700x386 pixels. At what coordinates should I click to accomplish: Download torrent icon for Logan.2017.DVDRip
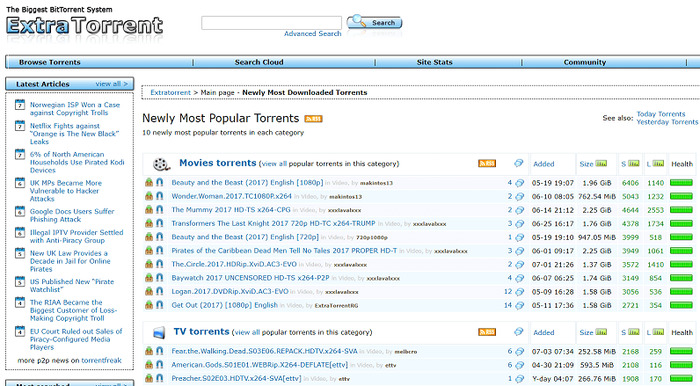(149, 291)
